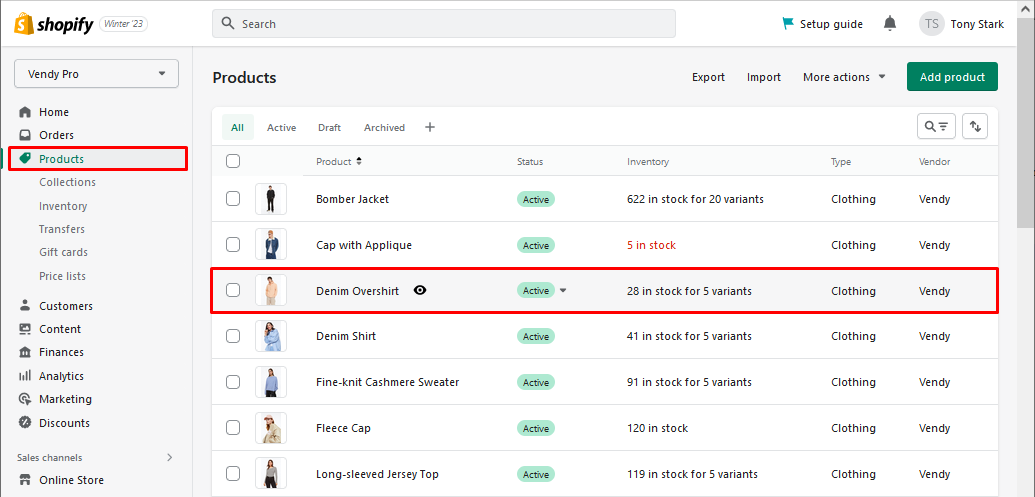Add a new view with the plus icon

tap(430, 127)
